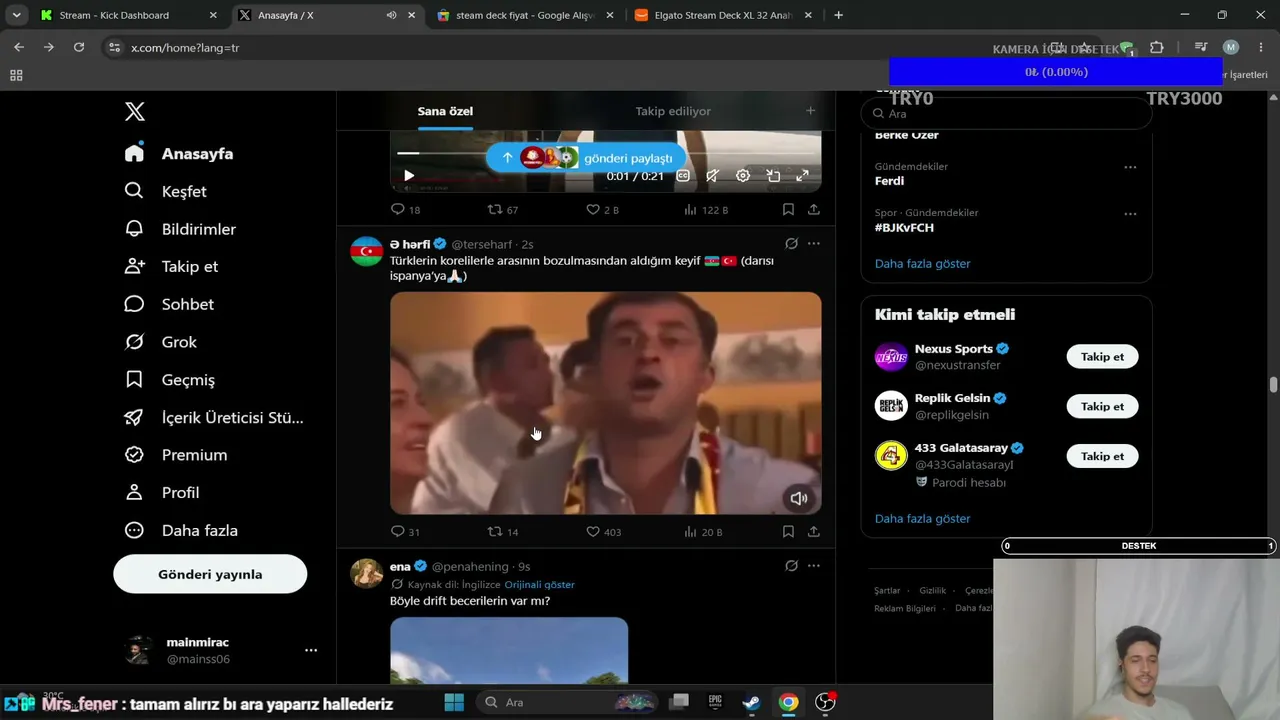Open the mainmirac account menu
Image resolution: width=1280 pixels, height=720 pixels.
[219, 650]
